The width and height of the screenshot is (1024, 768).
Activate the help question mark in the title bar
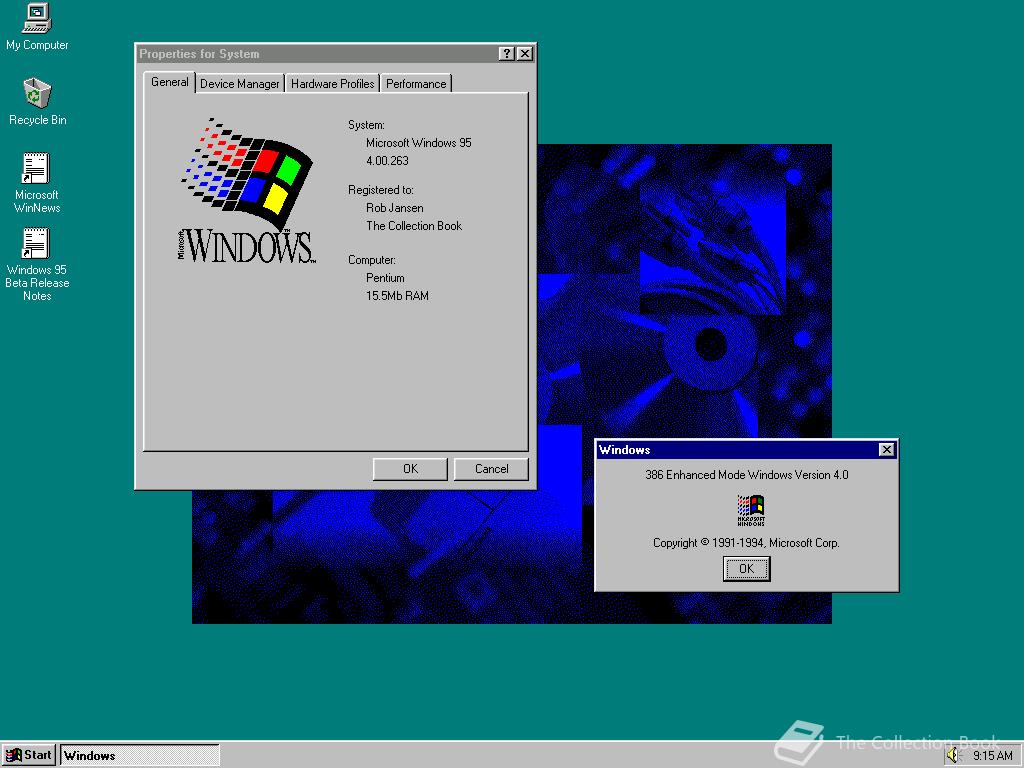507,54
